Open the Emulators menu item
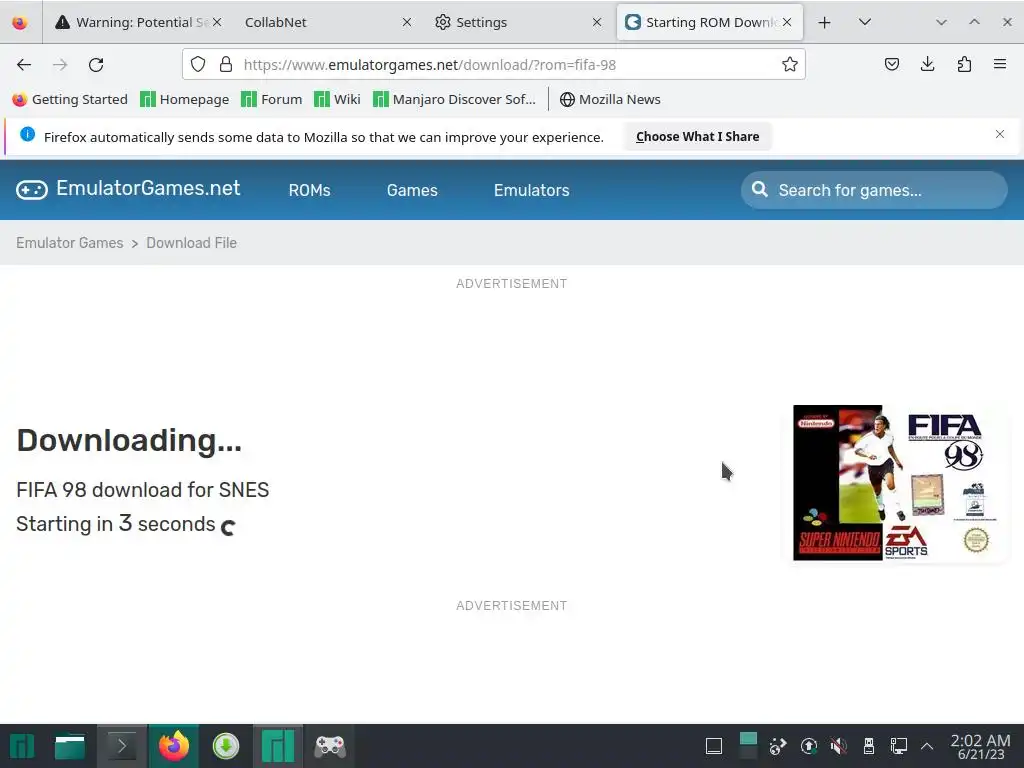 point(532,190)
